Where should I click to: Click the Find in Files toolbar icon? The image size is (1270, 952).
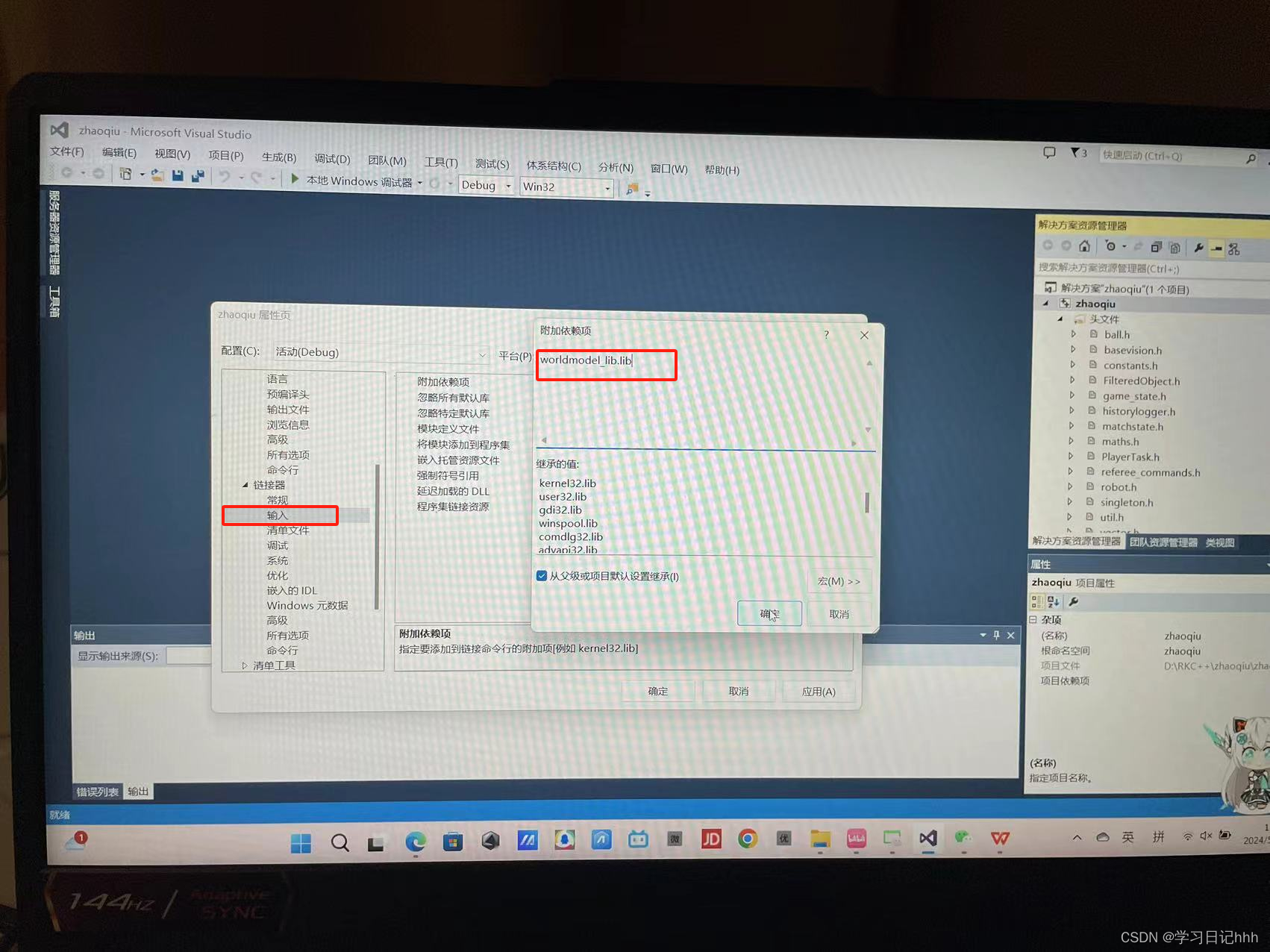(632, 190)
